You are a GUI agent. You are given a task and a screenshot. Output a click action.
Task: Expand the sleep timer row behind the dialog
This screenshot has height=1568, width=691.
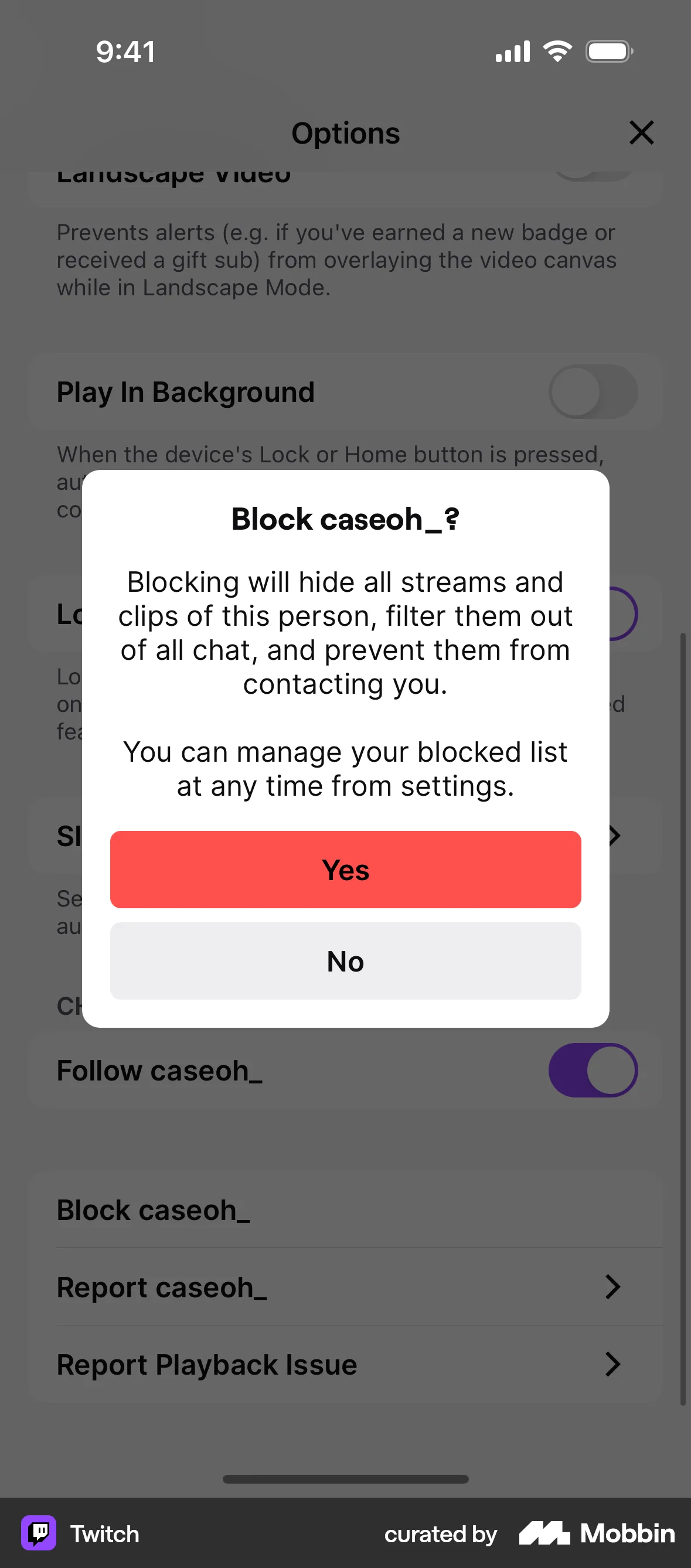(x=614, y=835)
